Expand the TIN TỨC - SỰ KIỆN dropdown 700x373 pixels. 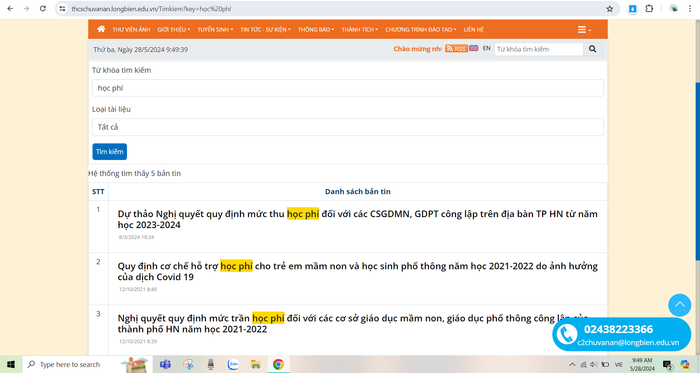[265, 29]
